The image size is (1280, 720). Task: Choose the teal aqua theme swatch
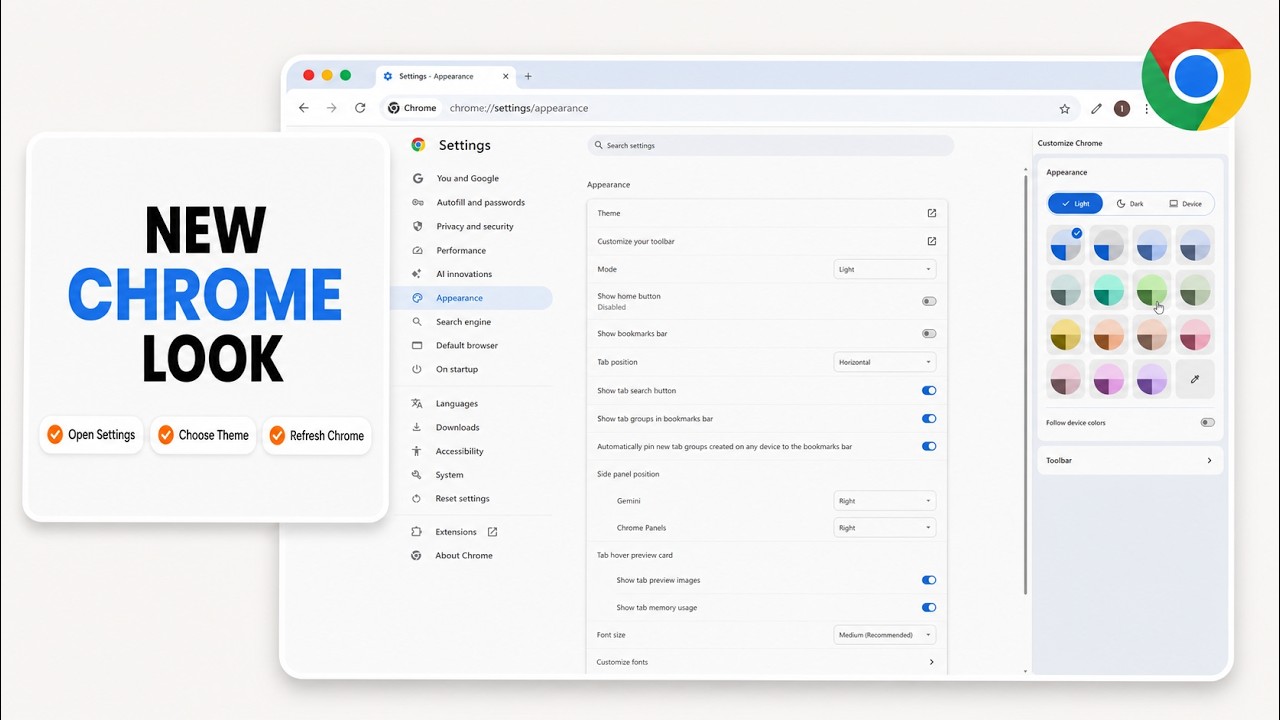[x=1109, y=290]
